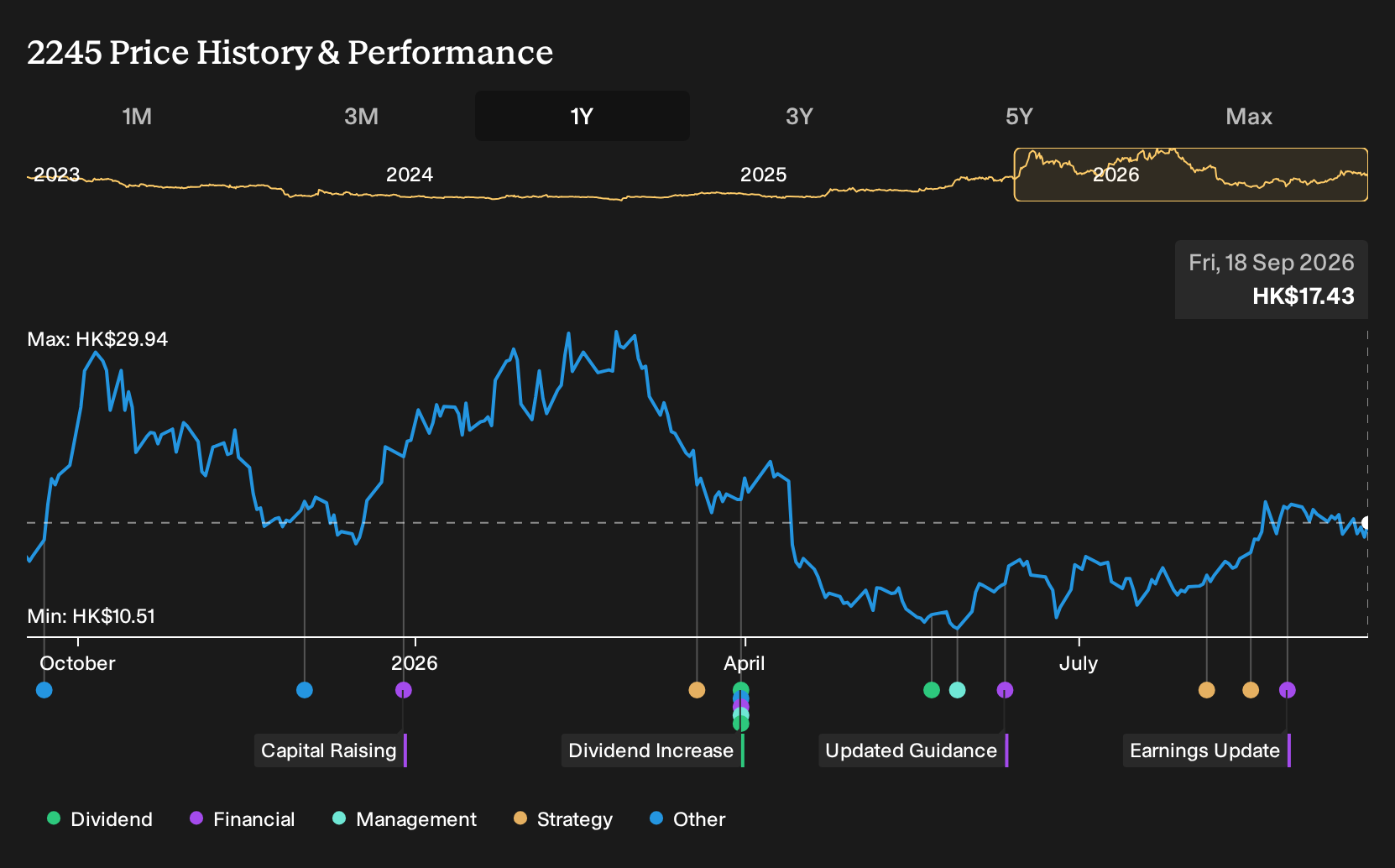Open the Capital Raising event label

pos(330,750)
